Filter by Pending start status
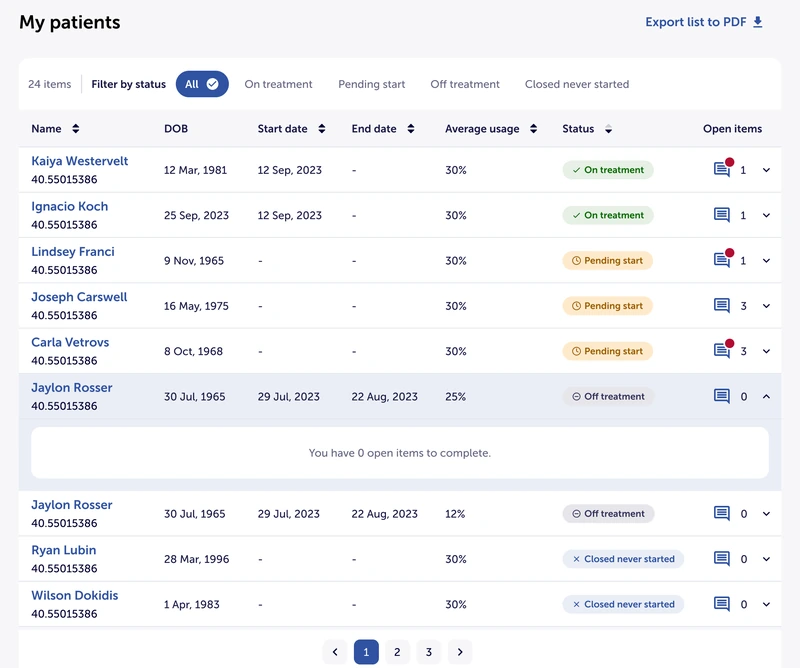This screenshot has width=800, height=668. click(x=371, y=84)
